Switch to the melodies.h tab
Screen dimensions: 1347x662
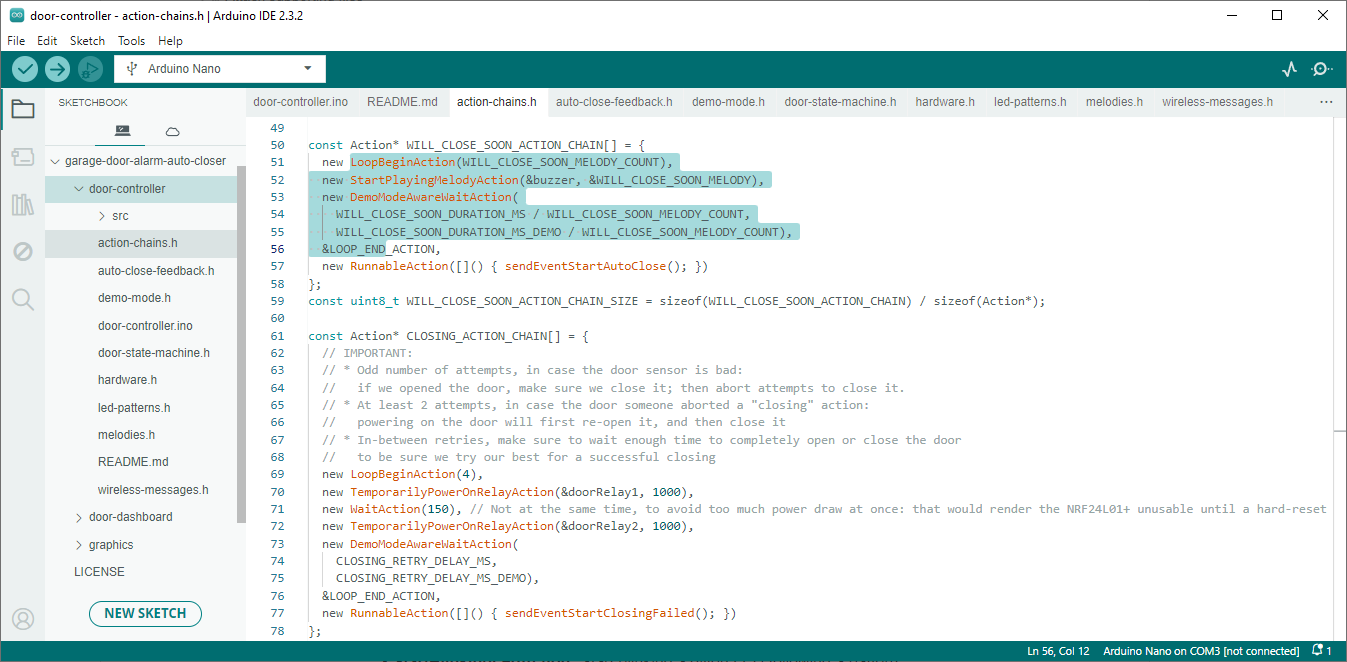pos(1114,102)
